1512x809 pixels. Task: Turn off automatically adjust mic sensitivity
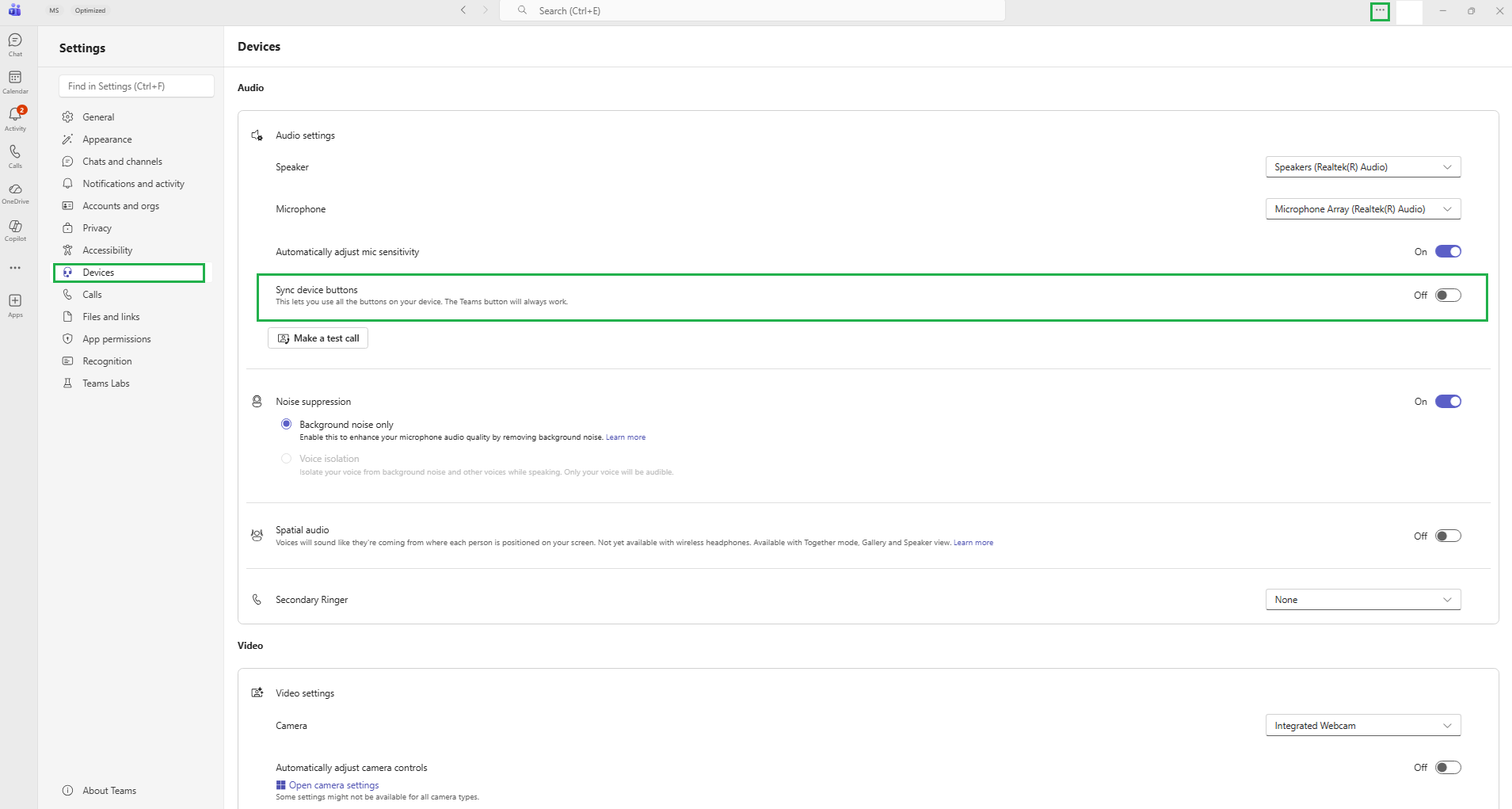tap(1448, 252)
